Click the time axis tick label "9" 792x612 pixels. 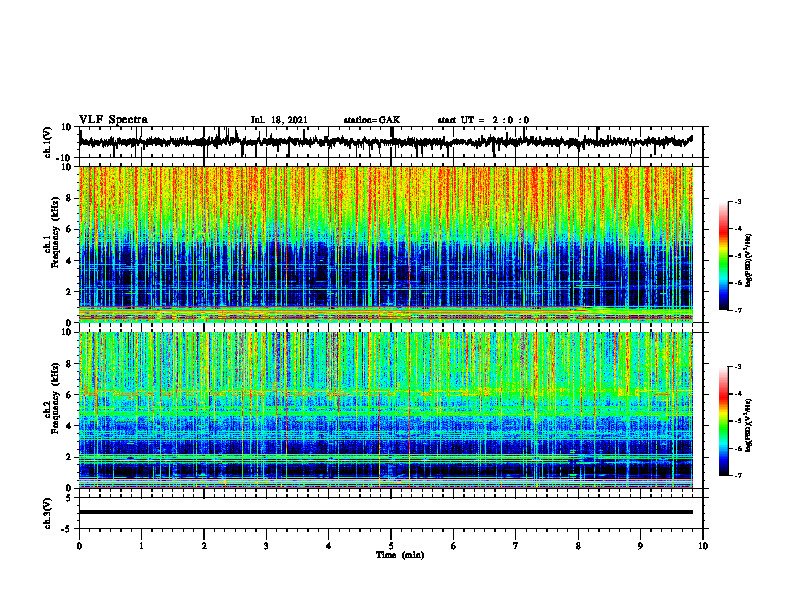pyautogui.click(x=640, y=546)
